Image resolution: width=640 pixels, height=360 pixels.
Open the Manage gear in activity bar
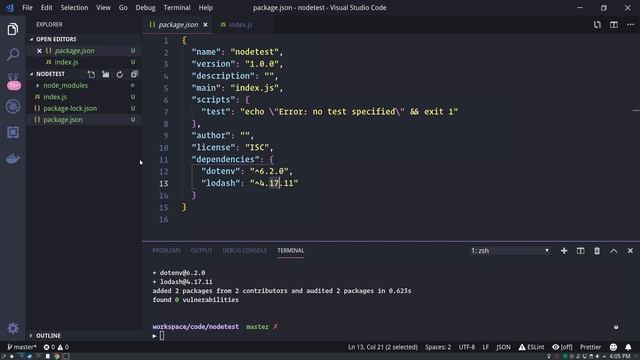point(13,328)
